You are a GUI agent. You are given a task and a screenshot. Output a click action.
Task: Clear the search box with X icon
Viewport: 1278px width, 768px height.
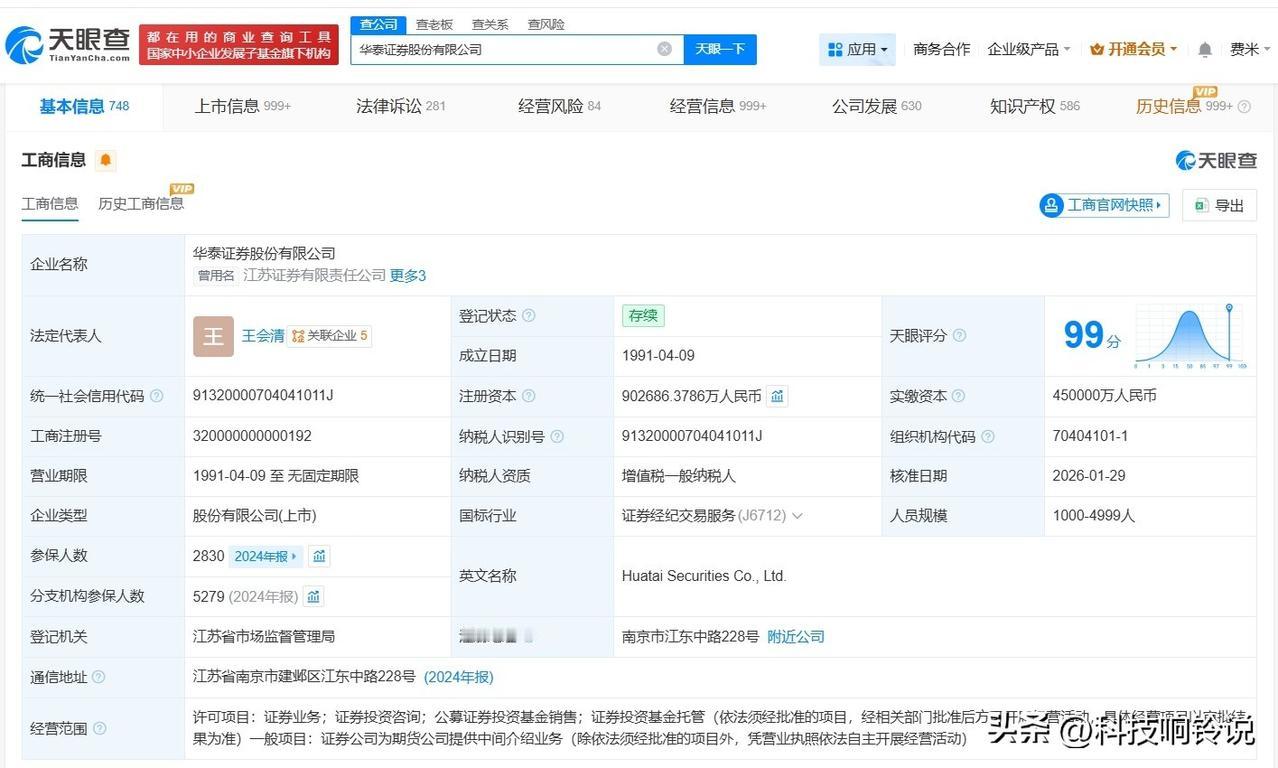[x=664, y=49]
